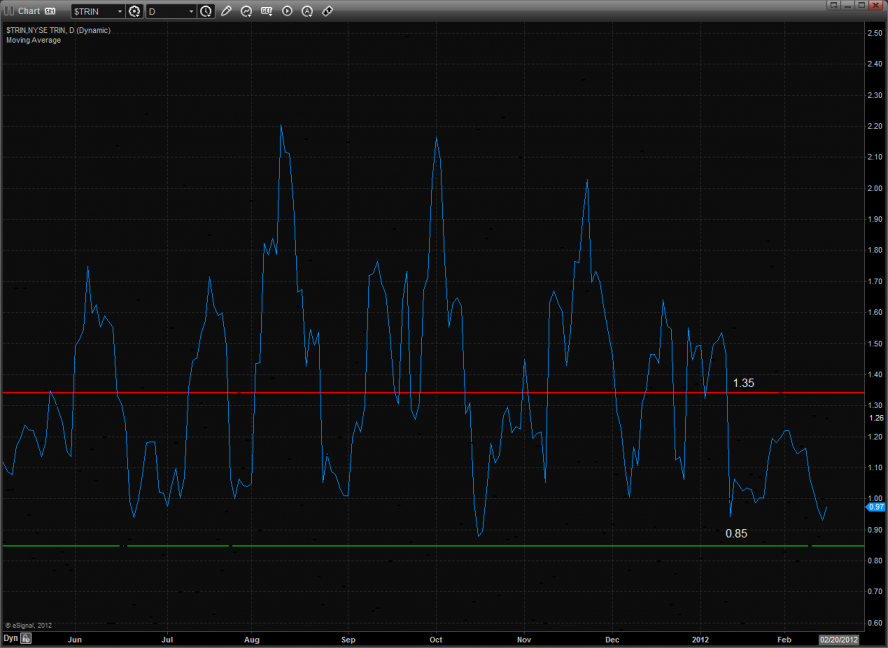Select the Moving Average study label
Viewport: 888px width, 648px height.
tap(33, 40)
